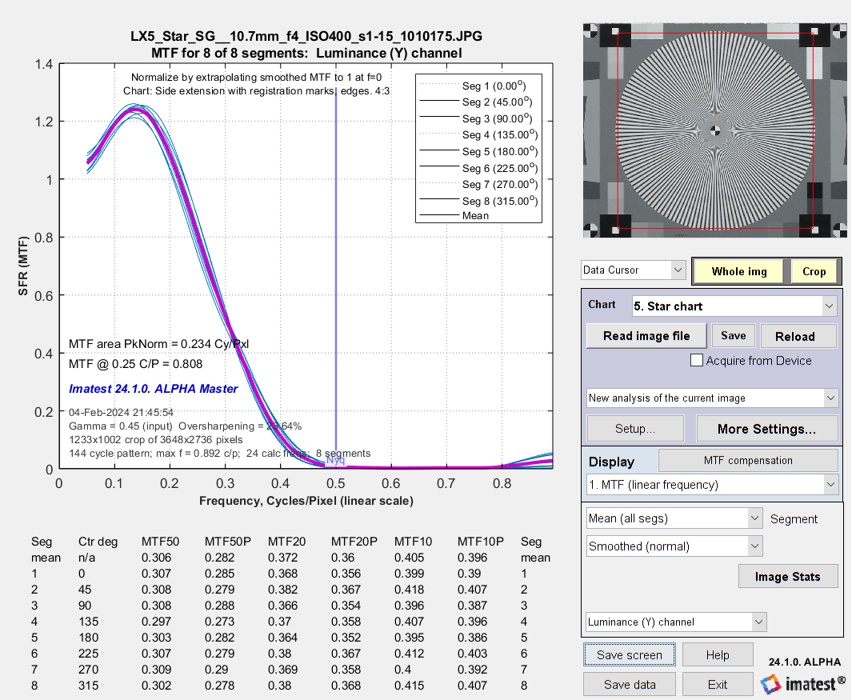Expand the Chart type dropdown showing Star chart
The height and width of the screenshot is (700, 851).
(734, 306)
